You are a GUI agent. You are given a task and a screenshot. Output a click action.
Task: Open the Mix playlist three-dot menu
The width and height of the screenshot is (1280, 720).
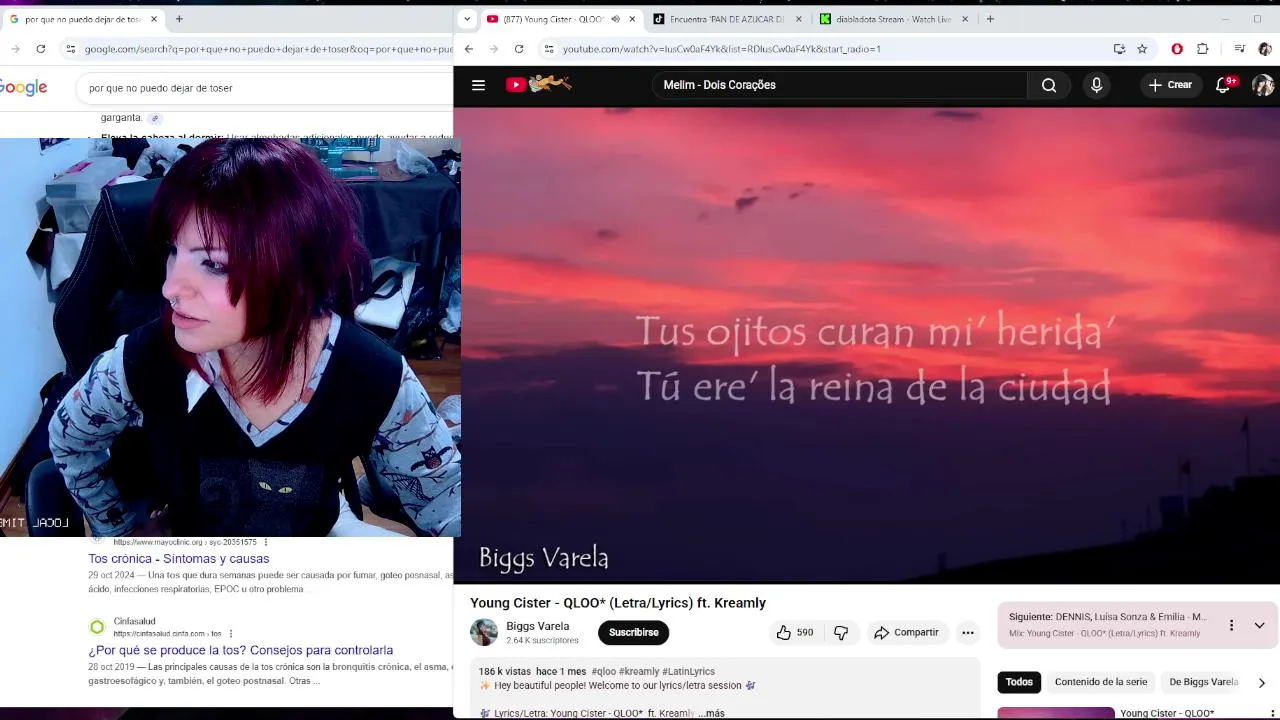click(x=1231, y=625)
